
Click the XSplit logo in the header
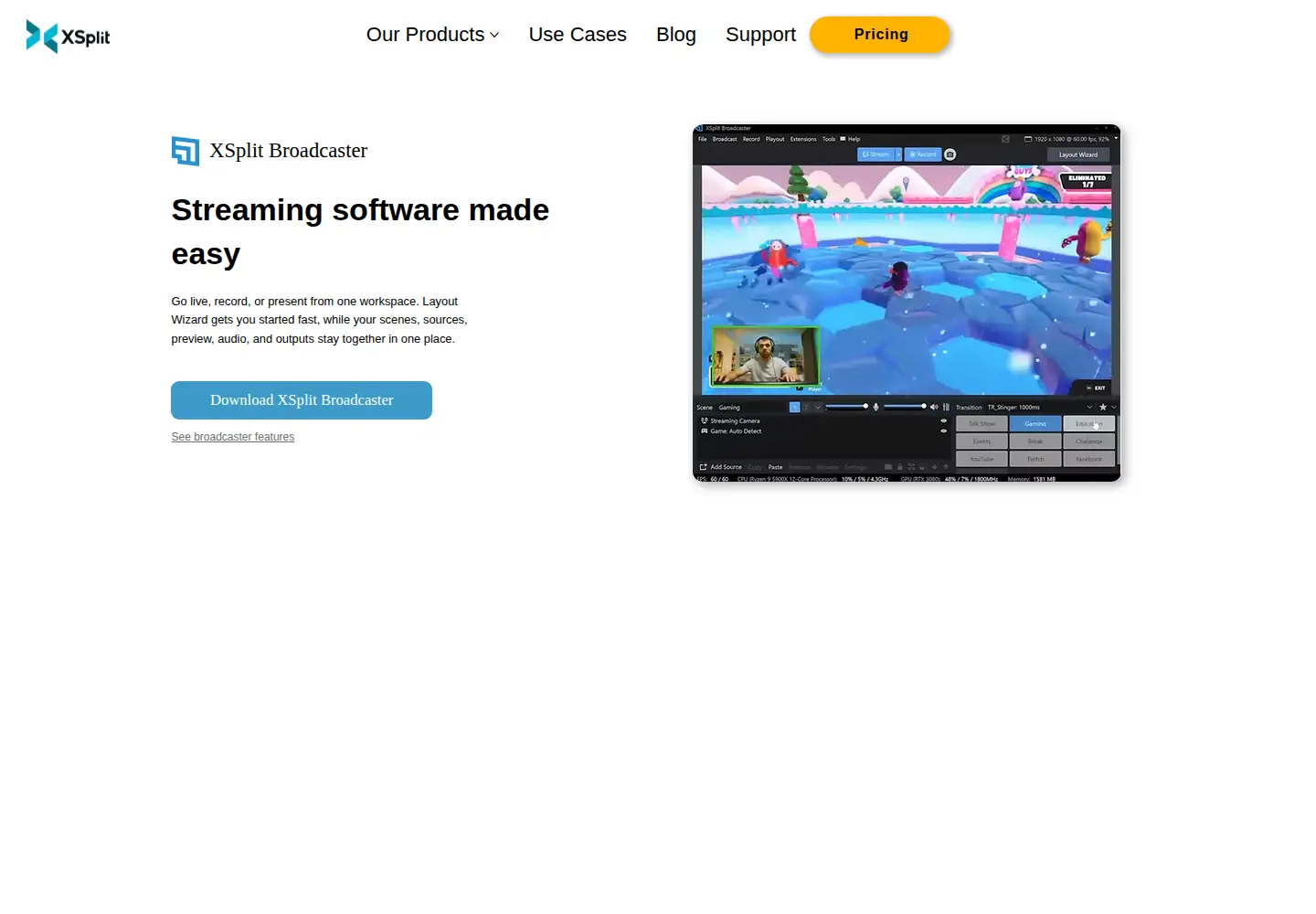point(68,37)
